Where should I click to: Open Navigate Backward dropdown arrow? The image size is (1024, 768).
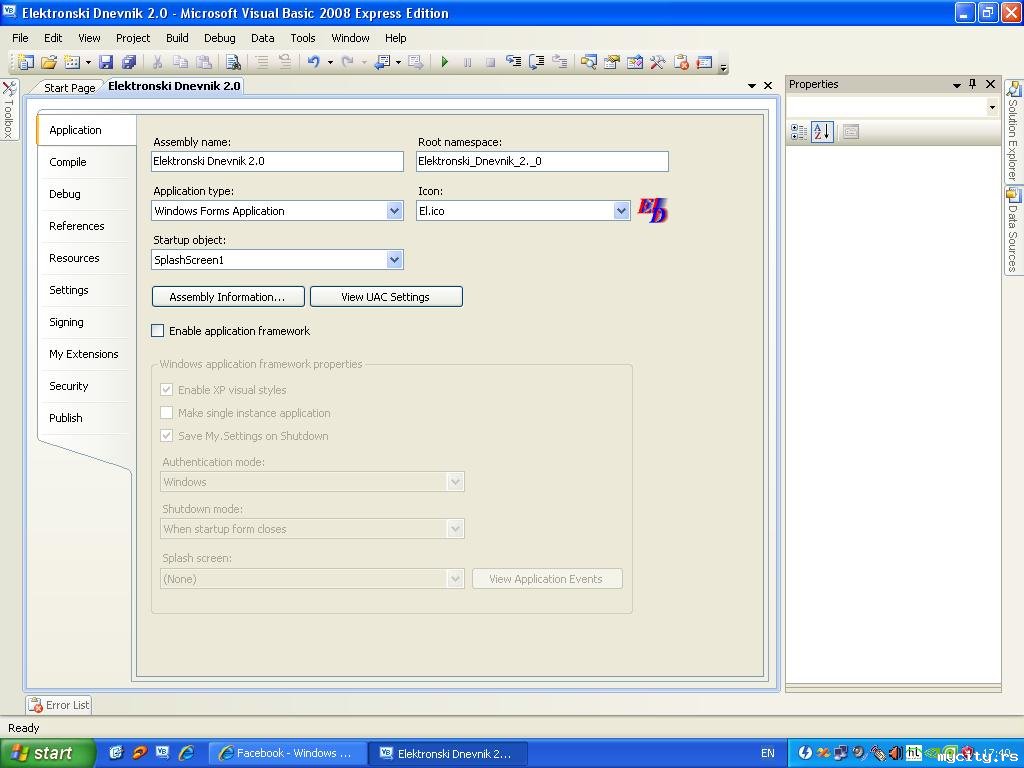pos(398,63)
